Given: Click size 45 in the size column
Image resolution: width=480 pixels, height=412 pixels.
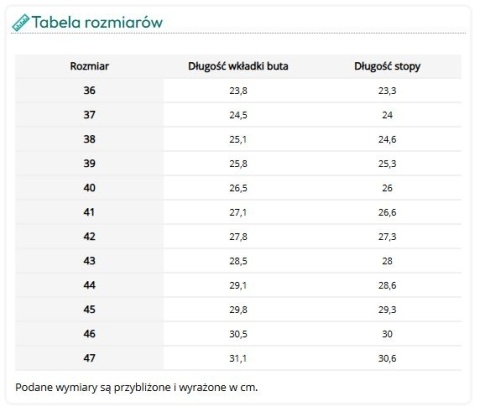Looking at the screenshot, I should (89, 309).
